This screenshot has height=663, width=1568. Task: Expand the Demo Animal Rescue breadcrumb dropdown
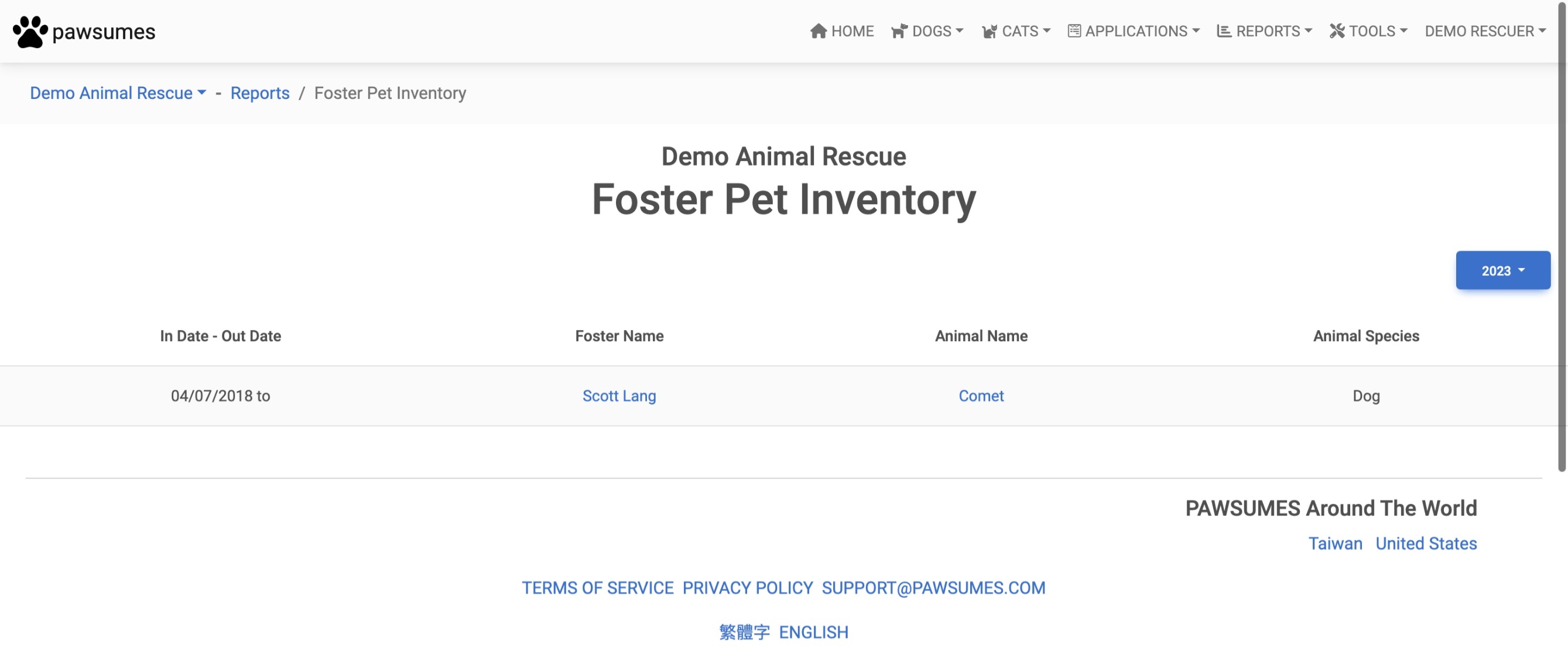118,93
